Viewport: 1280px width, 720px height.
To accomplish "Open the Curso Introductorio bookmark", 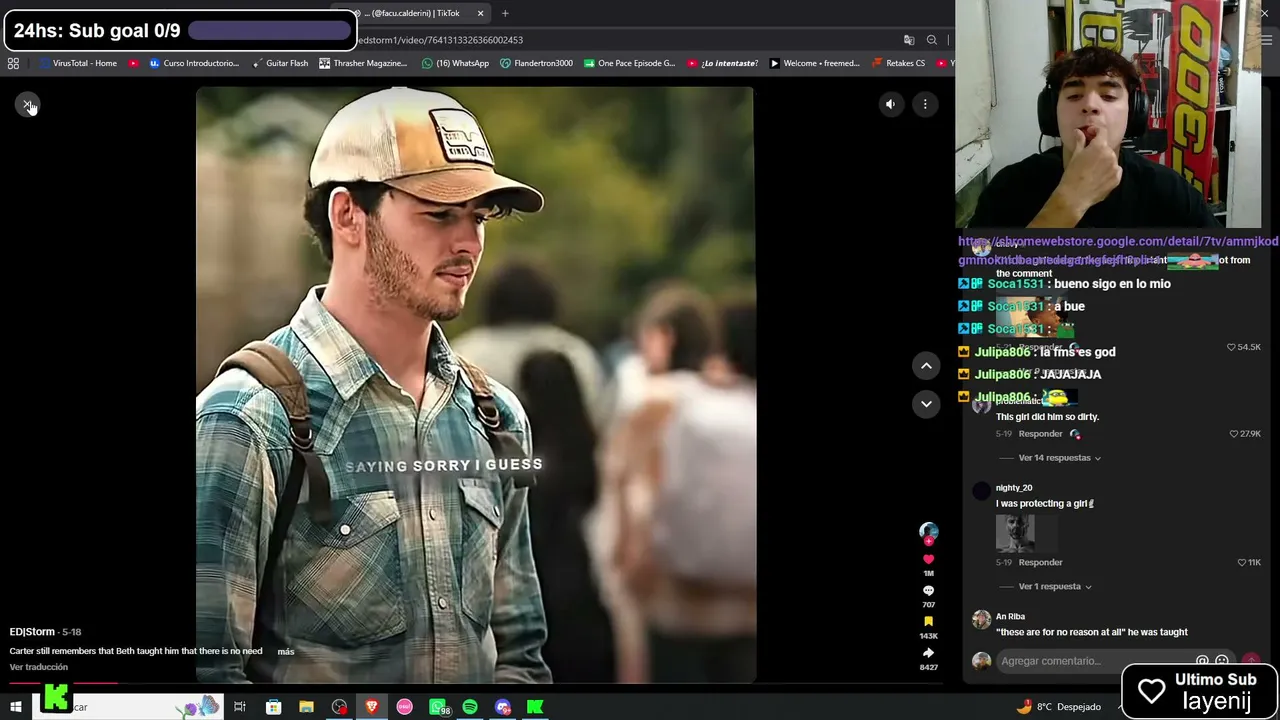I will pyautogui.click(x=194, y=63).
